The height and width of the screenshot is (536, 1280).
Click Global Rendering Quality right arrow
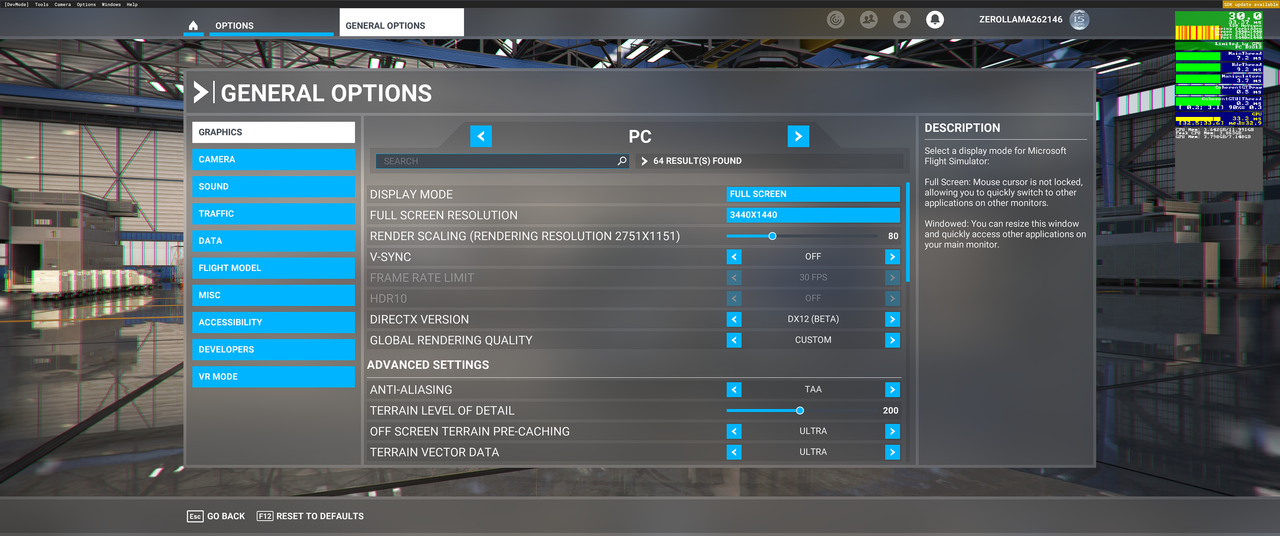(892, 340)
